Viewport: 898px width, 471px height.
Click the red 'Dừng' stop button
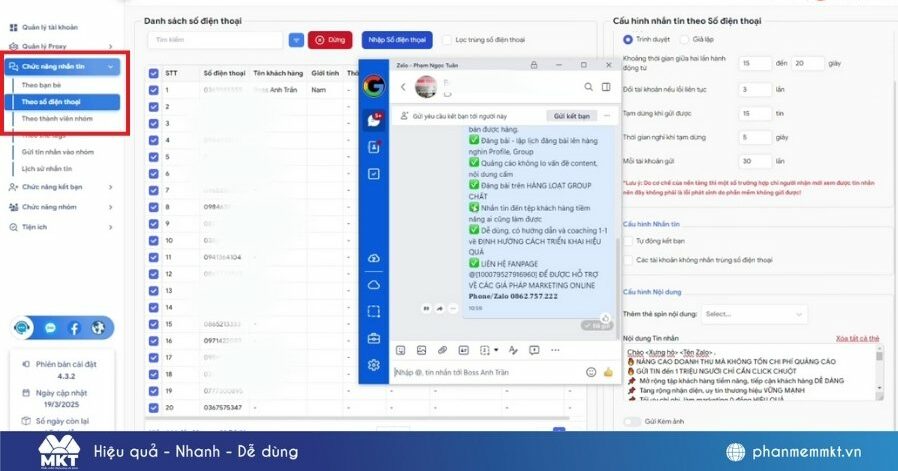(x=330, y=40)
